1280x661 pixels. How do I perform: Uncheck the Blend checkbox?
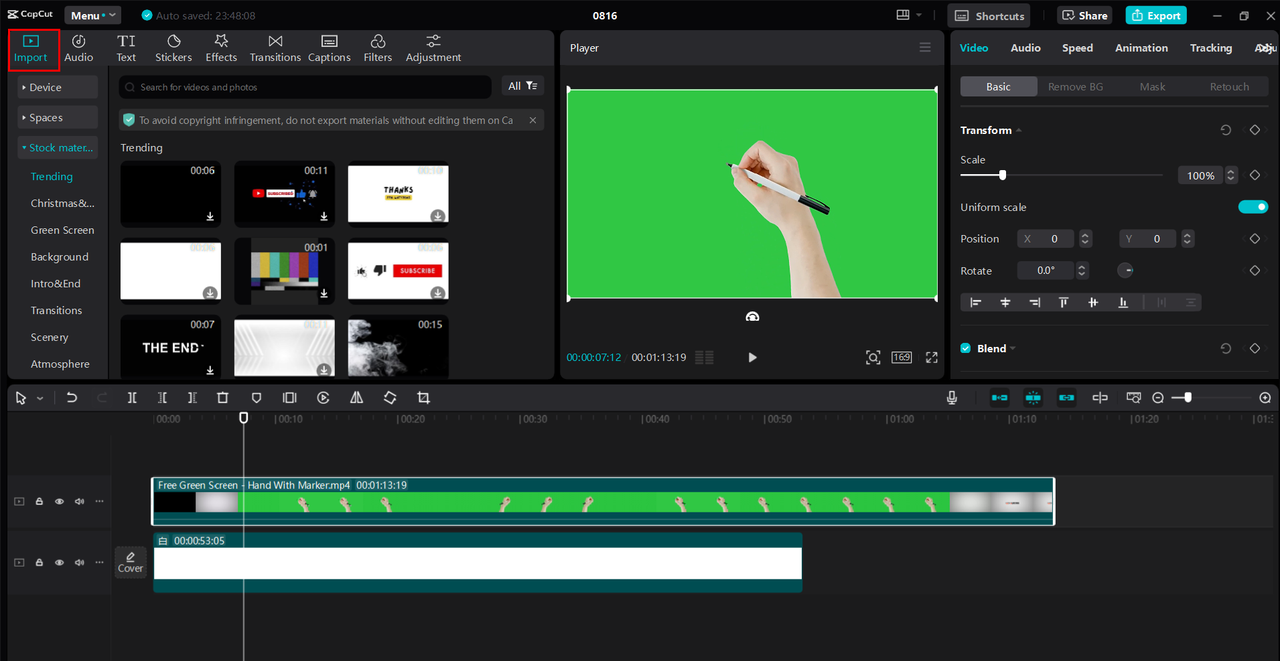coord(966,348)
